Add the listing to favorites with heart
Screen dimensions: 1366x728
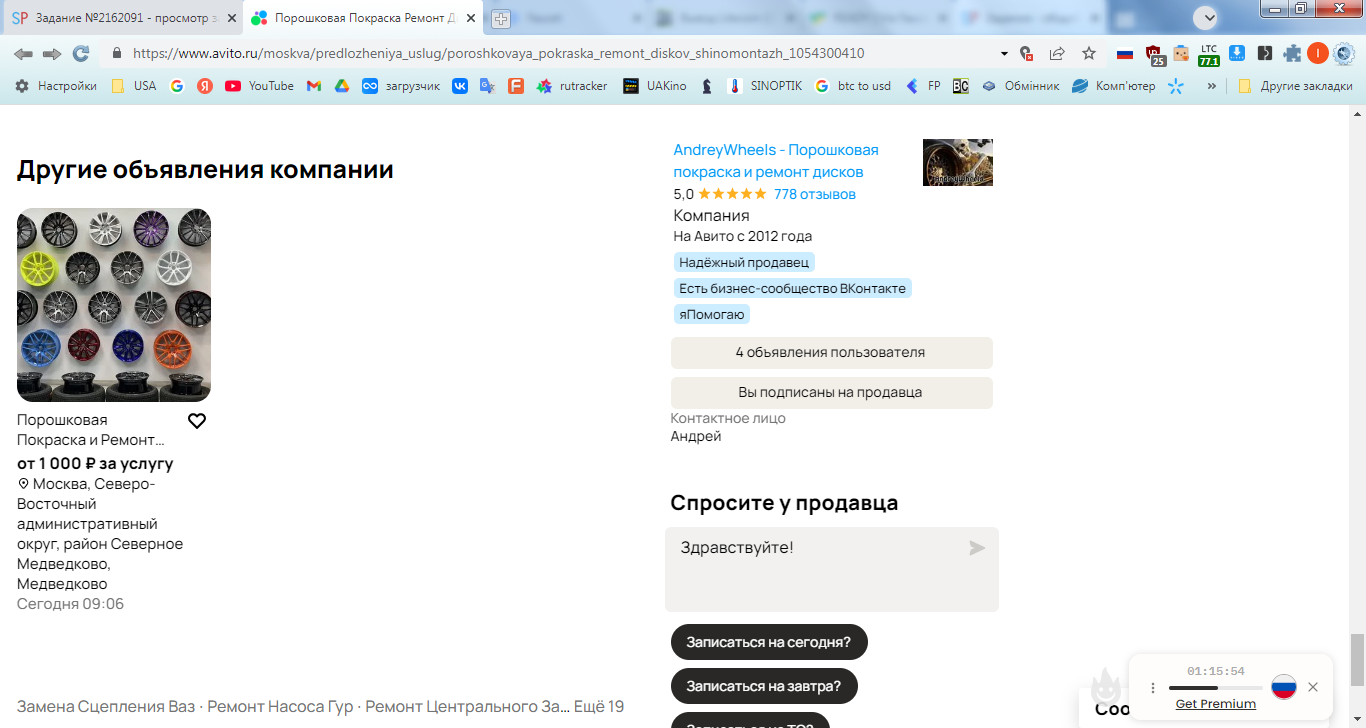pyautogui.click(x=197, y=421)
